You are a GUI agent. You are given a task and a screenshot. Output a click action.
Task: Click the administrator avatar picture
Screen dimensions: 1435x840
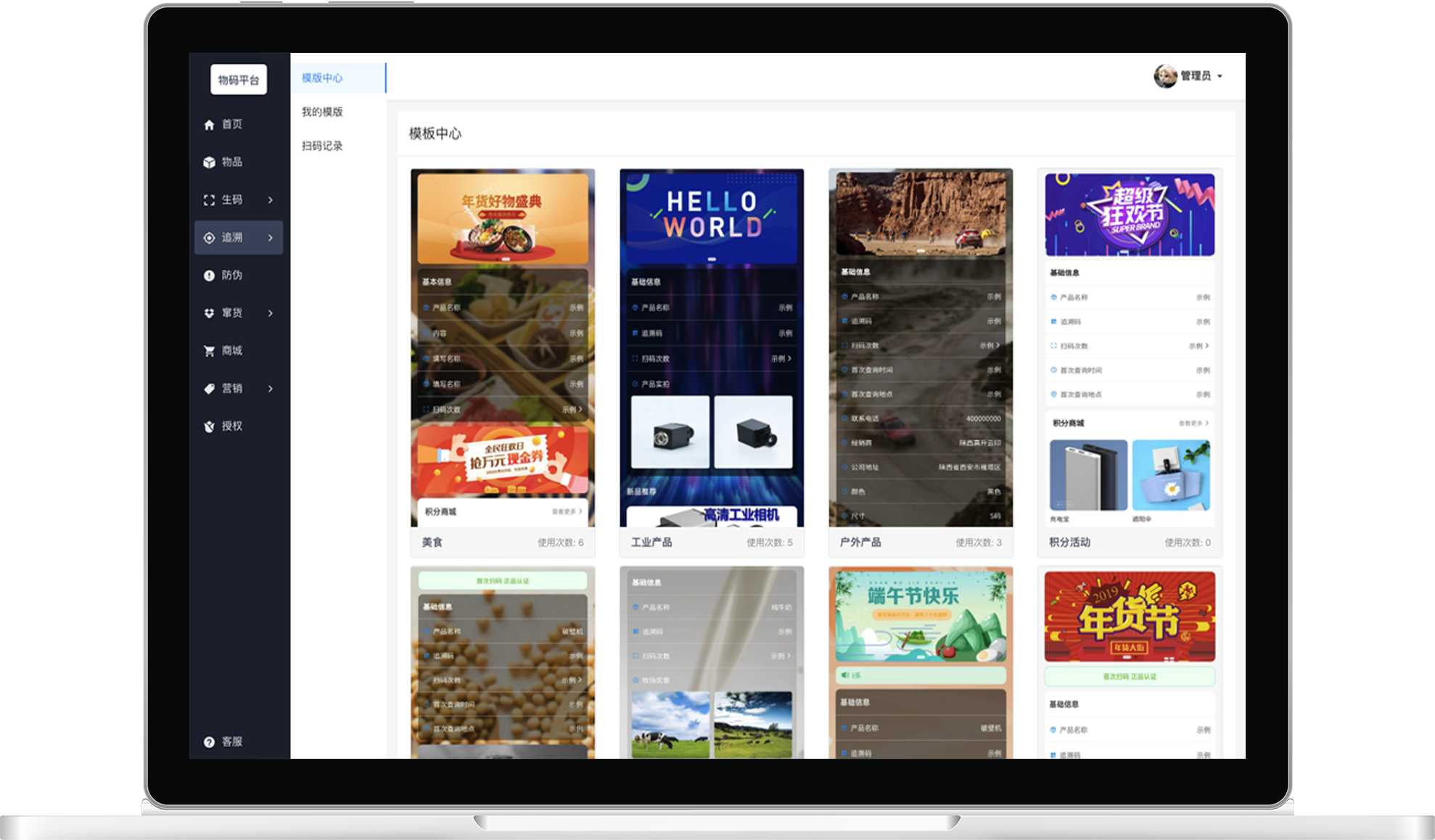click(x=1165, y=75)
